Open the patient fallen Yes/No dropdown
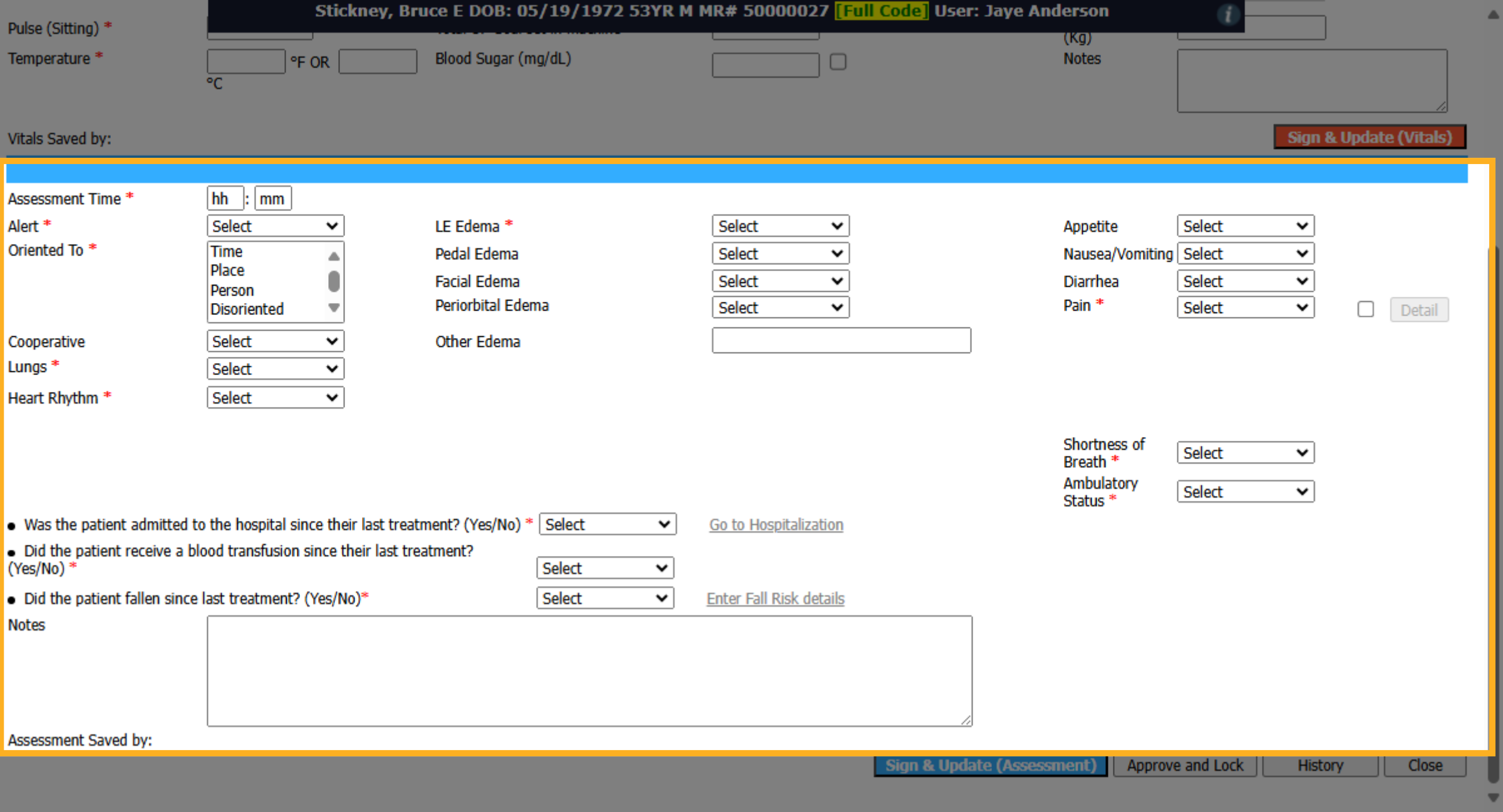 (x=605, y=598)
